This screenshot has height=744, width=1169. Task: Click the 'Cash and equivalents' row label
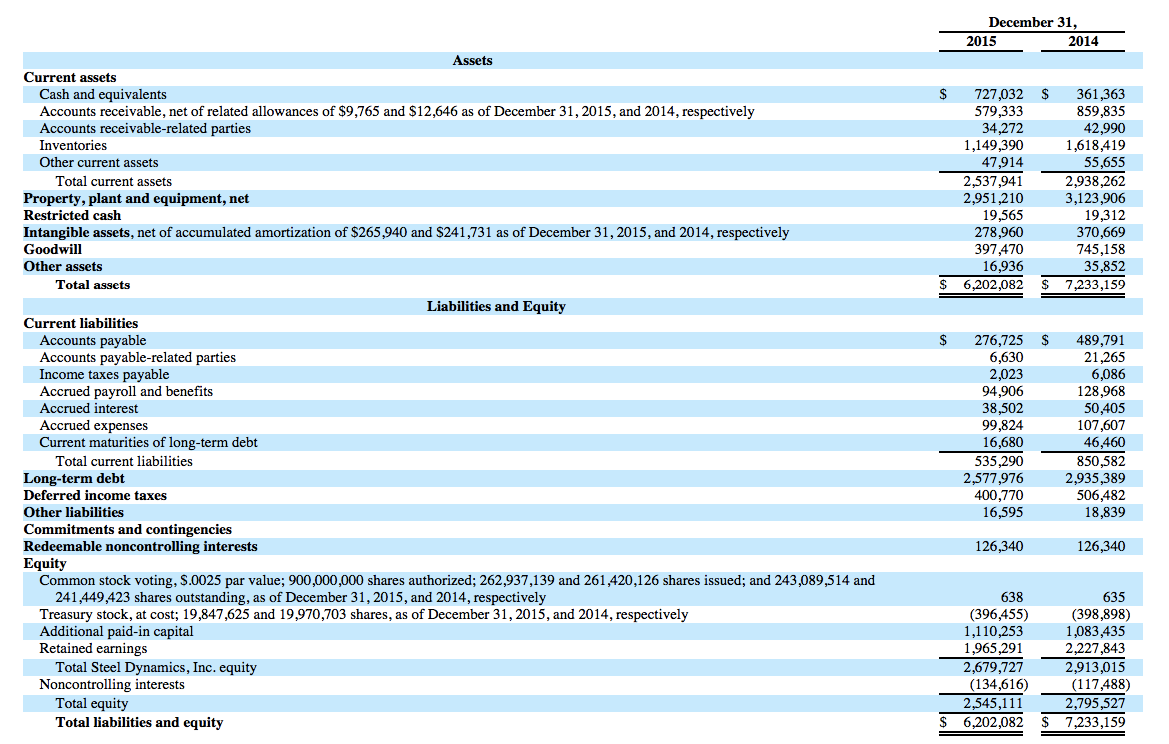pos(103,95)
